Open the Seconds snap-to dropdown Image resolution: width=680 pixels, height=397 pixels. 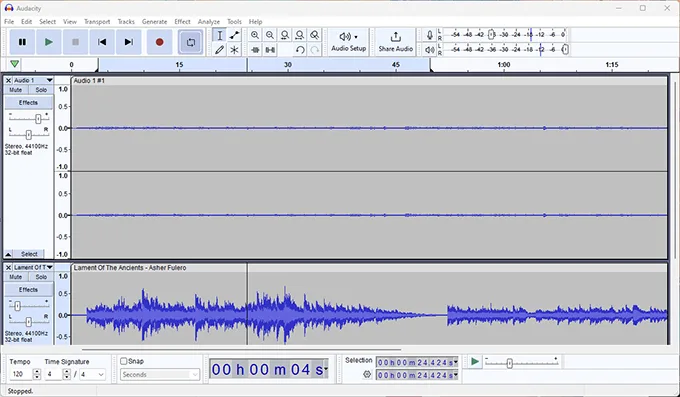pos(160,374)
